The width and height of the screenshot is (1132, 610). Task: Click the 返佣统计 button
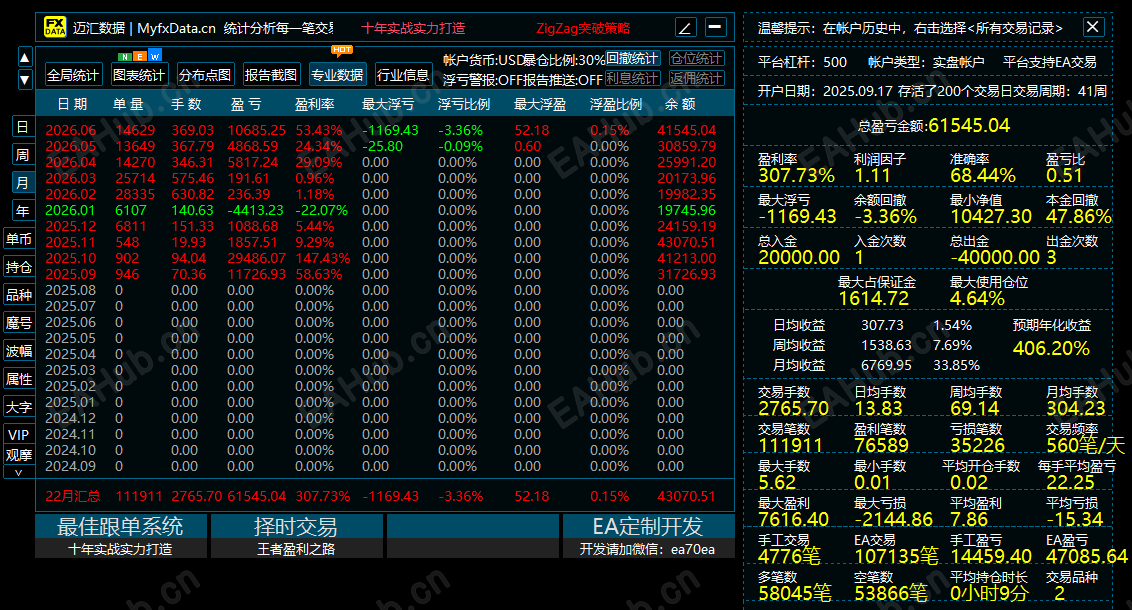697,78
